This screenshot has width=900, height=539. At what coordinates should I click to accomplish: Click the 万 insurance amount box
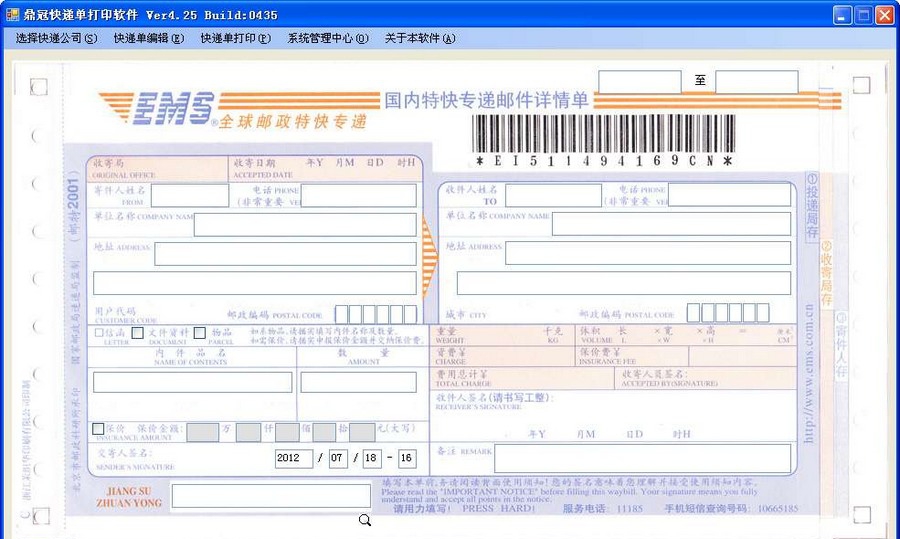tap(203, 432)
